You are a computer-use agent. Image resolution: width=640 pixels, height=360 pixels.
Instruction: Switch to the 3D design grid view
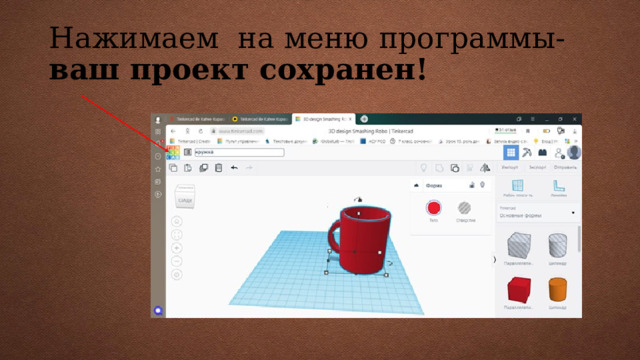(511, 153)
